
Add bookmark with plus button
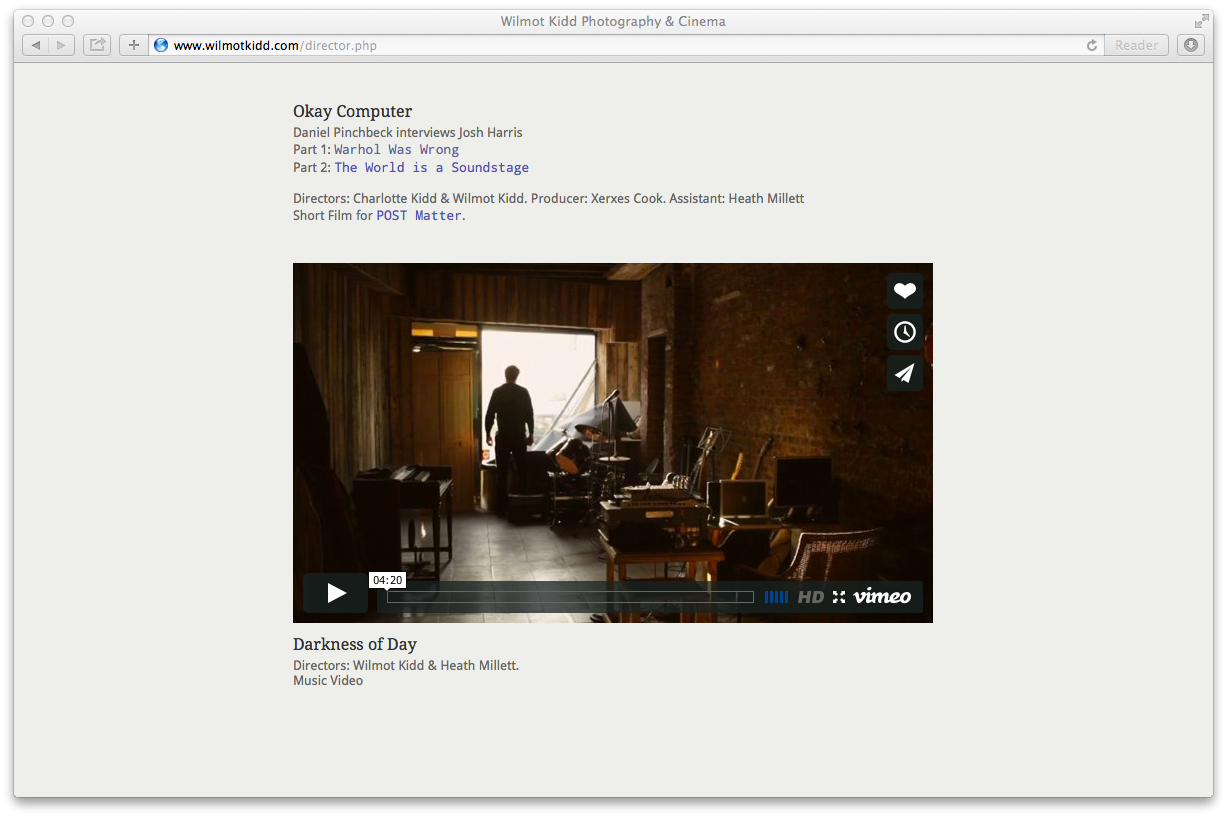point(134,45)
